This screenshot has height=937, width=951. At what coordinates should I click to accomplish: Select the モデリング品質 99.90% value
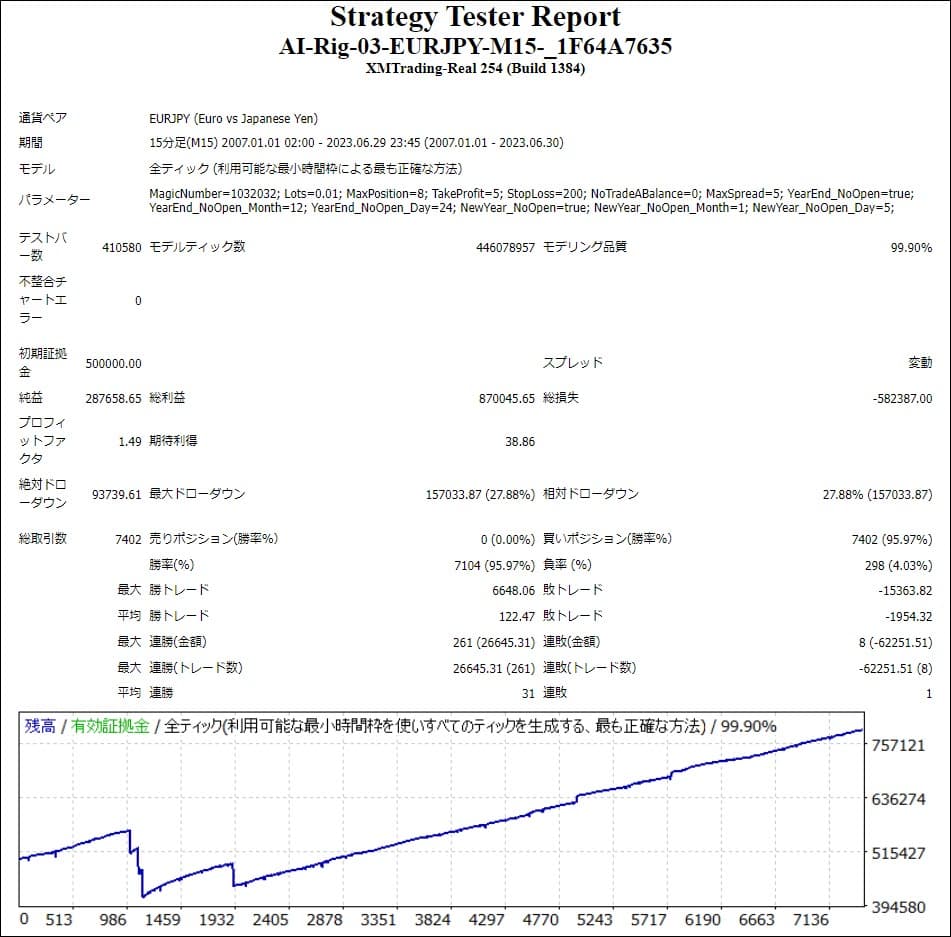pyautogui.click(x=911, y=247)
